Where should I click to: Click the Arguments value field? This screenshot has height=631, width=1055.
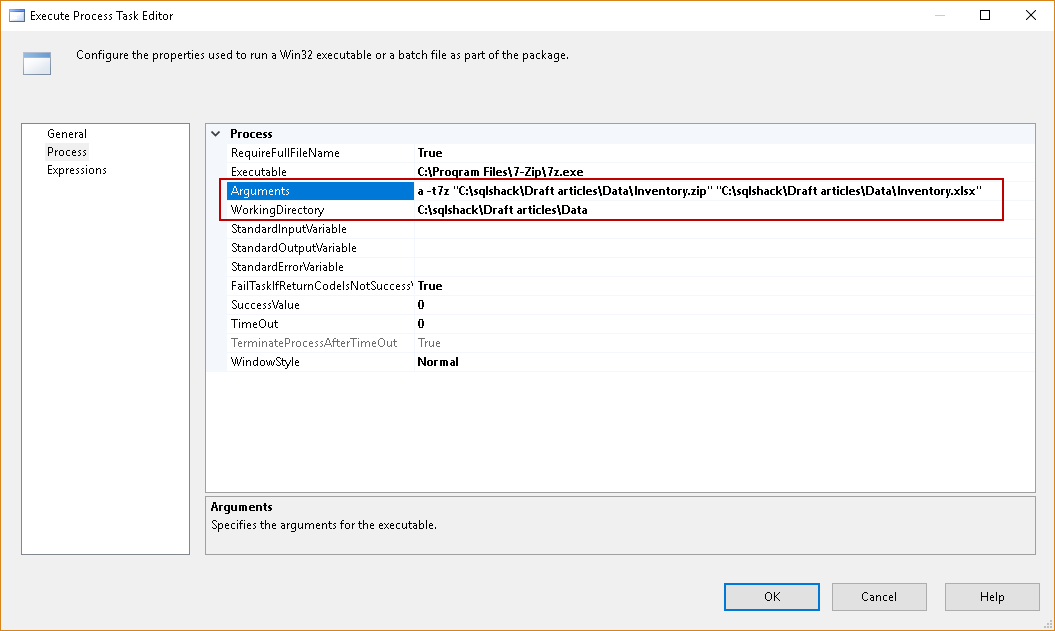click(700, 191)
